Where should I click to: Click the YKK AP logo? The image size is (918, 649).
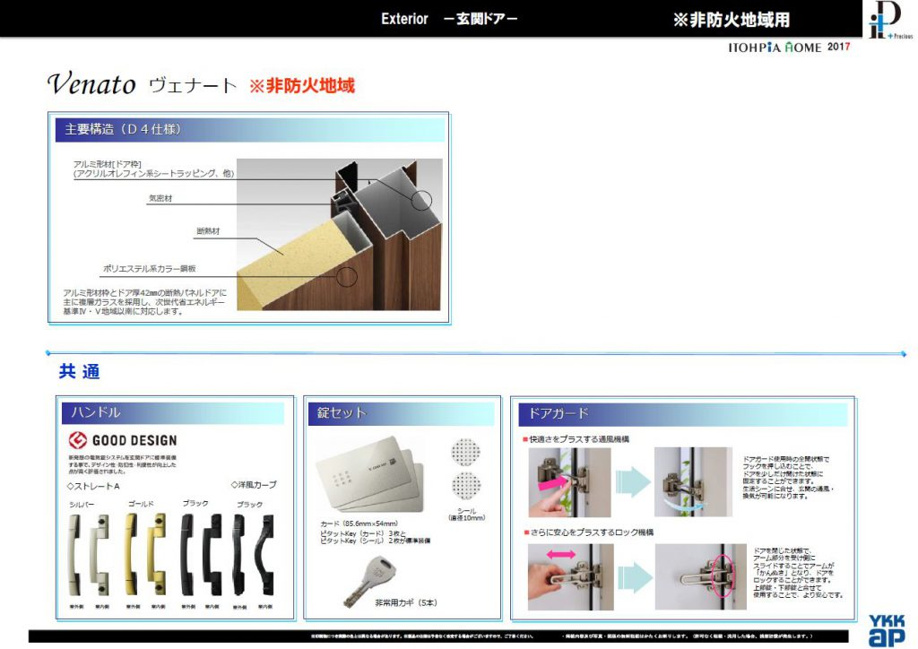click(886, 630)
